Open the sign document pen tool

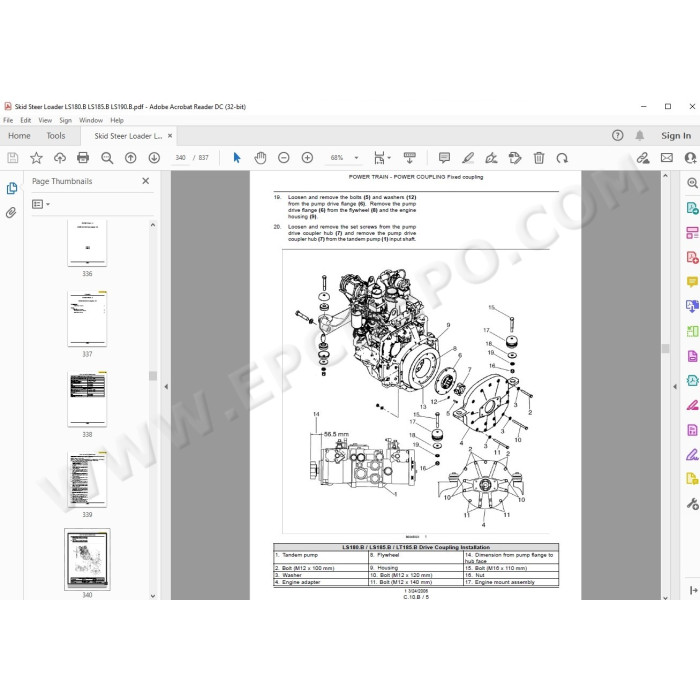point(492,158)
